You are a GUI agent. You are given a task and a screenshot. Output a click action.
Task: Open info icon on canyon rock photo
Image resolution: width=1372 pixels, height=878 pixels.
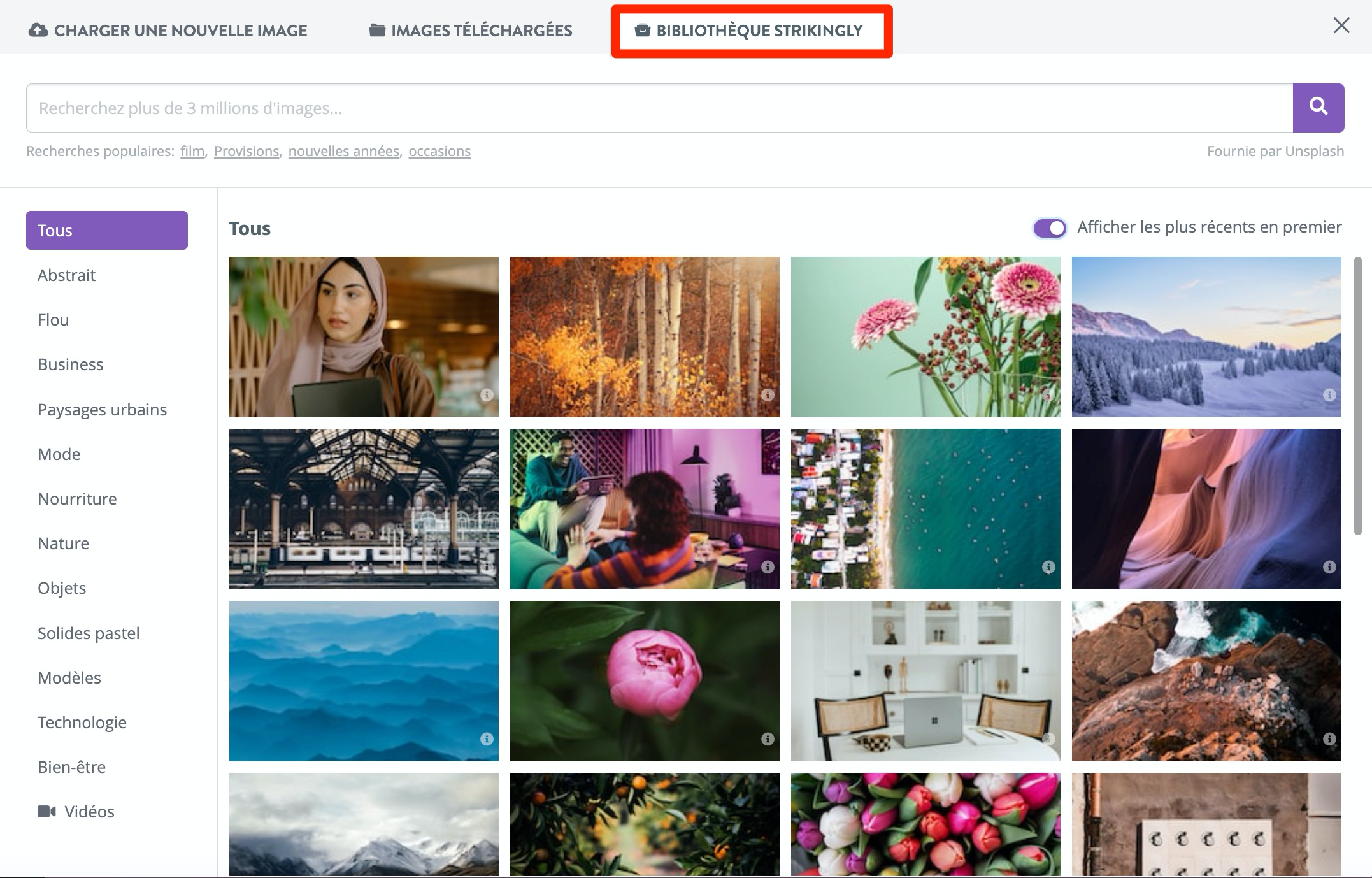(1329, 567)
